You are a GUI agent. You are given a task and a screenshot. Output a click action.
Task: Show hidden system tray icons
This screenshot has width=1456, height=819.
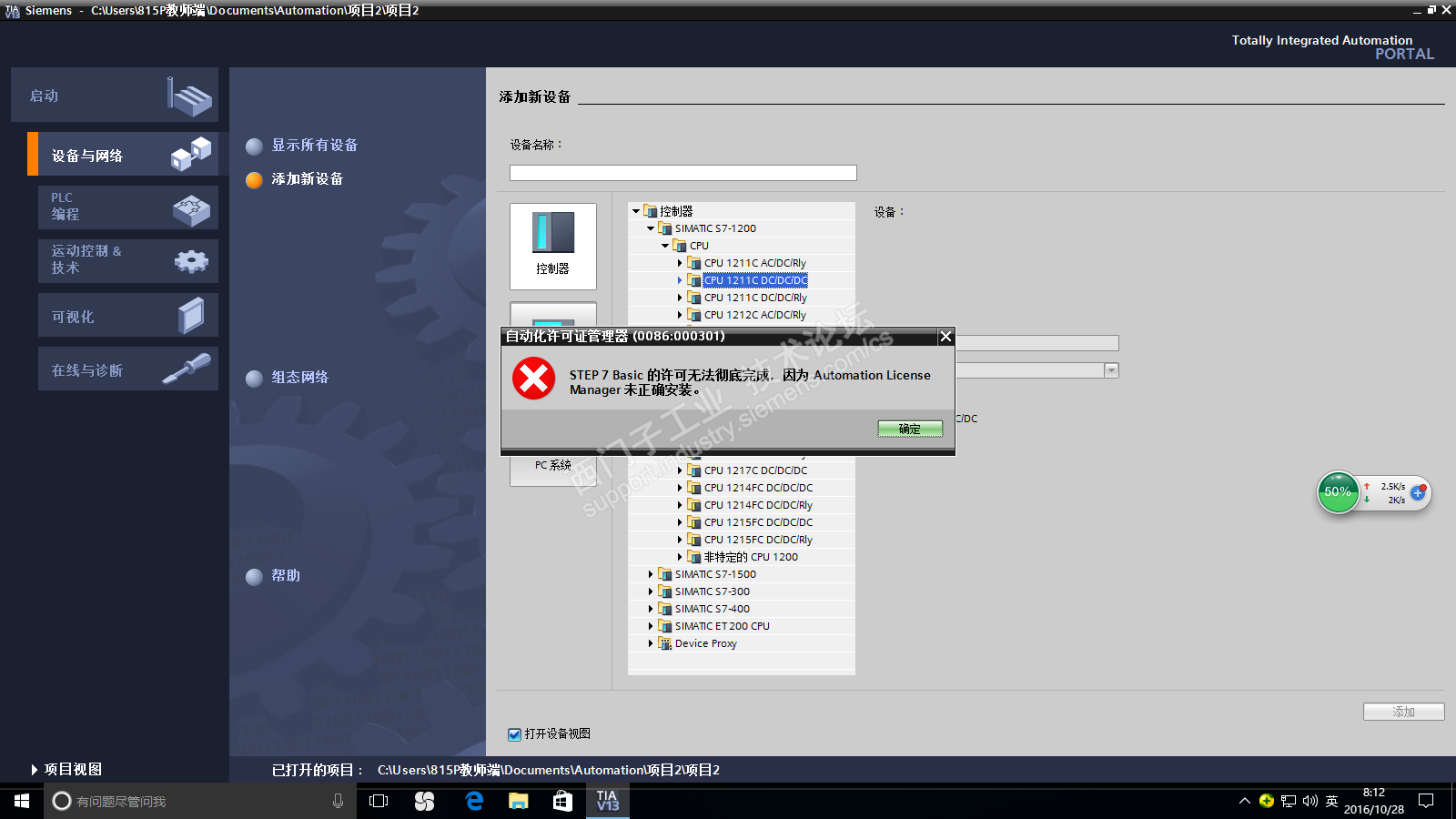coord(1245,801)
